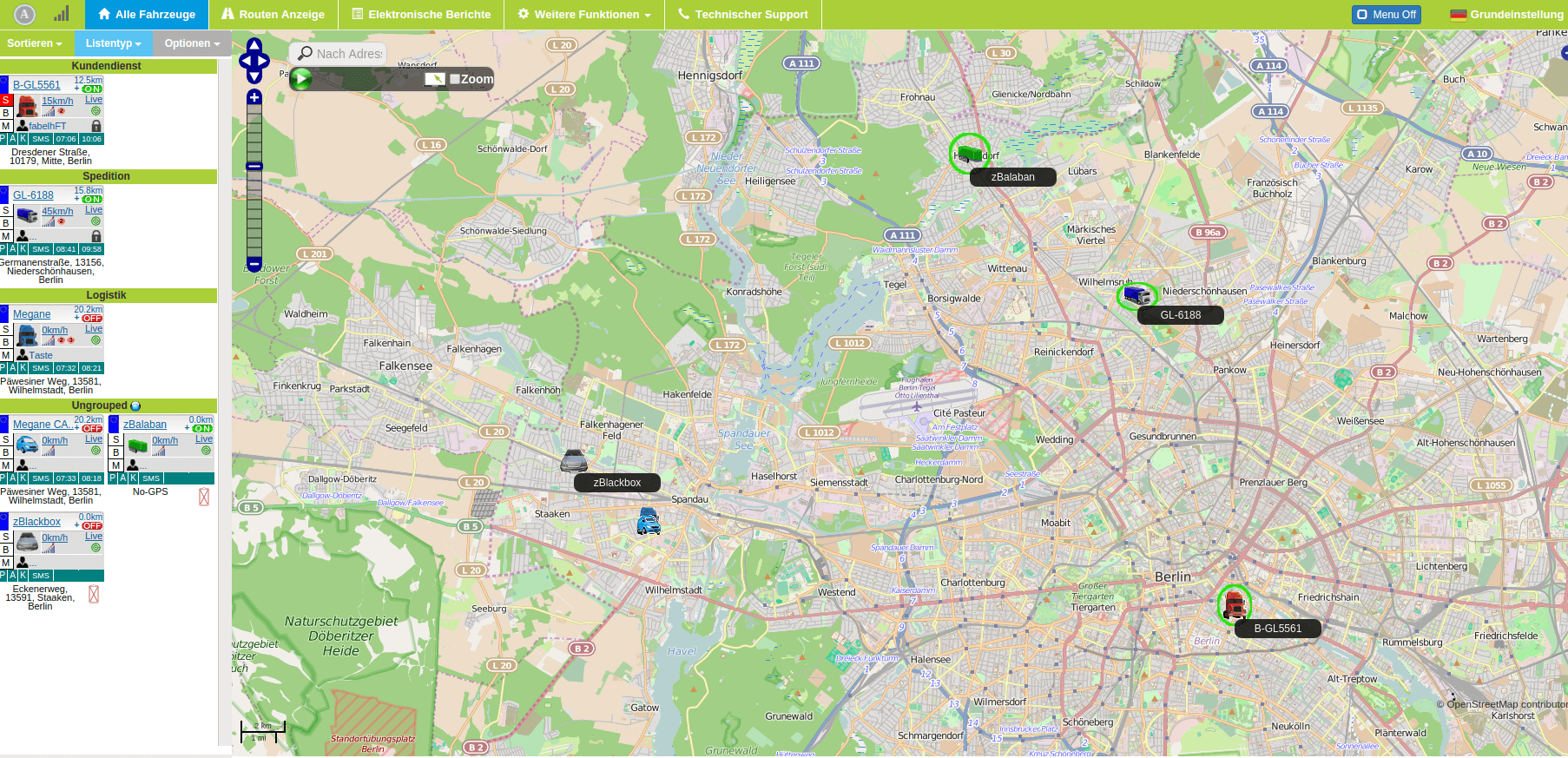Click the blue truck icon of GL-6188
Screen dimensions: 1568x758
27,215
